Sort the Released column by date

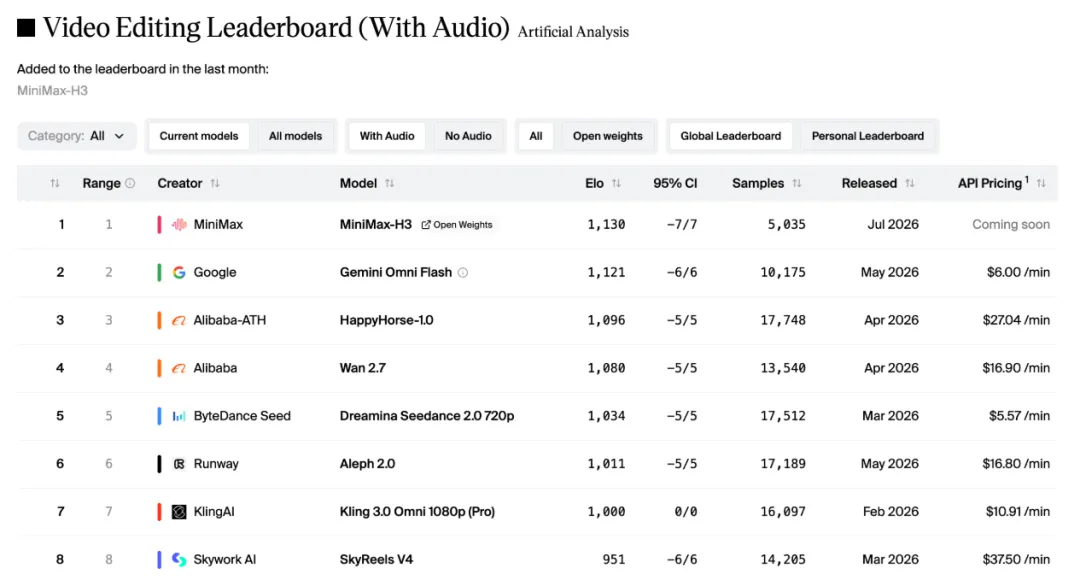point(910,183)
